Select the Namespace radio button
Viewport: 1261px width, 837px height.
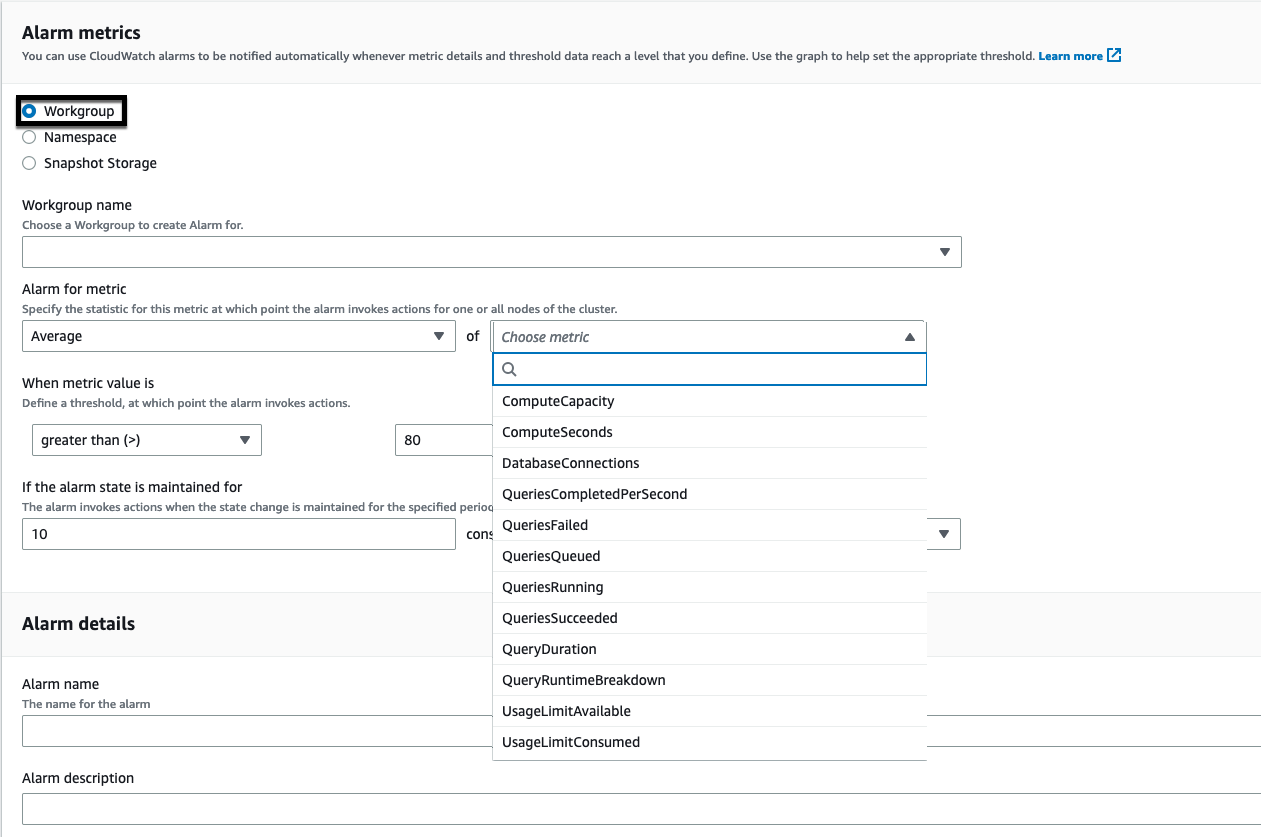[x=29, y=137]
